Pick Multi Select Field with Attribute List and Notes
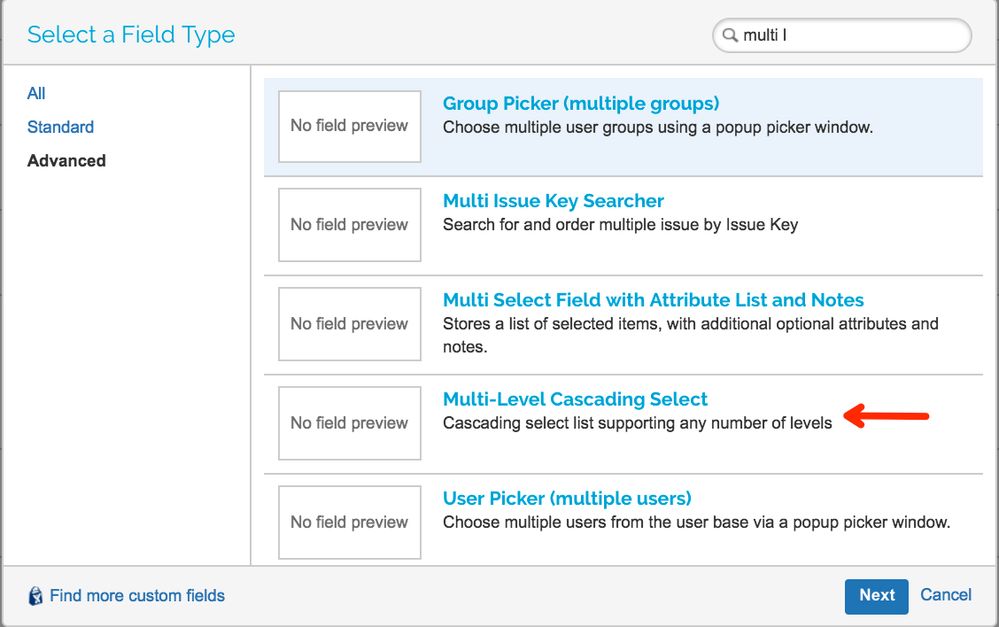This screenshot has height=627, width=999. [x=653, y=300]
